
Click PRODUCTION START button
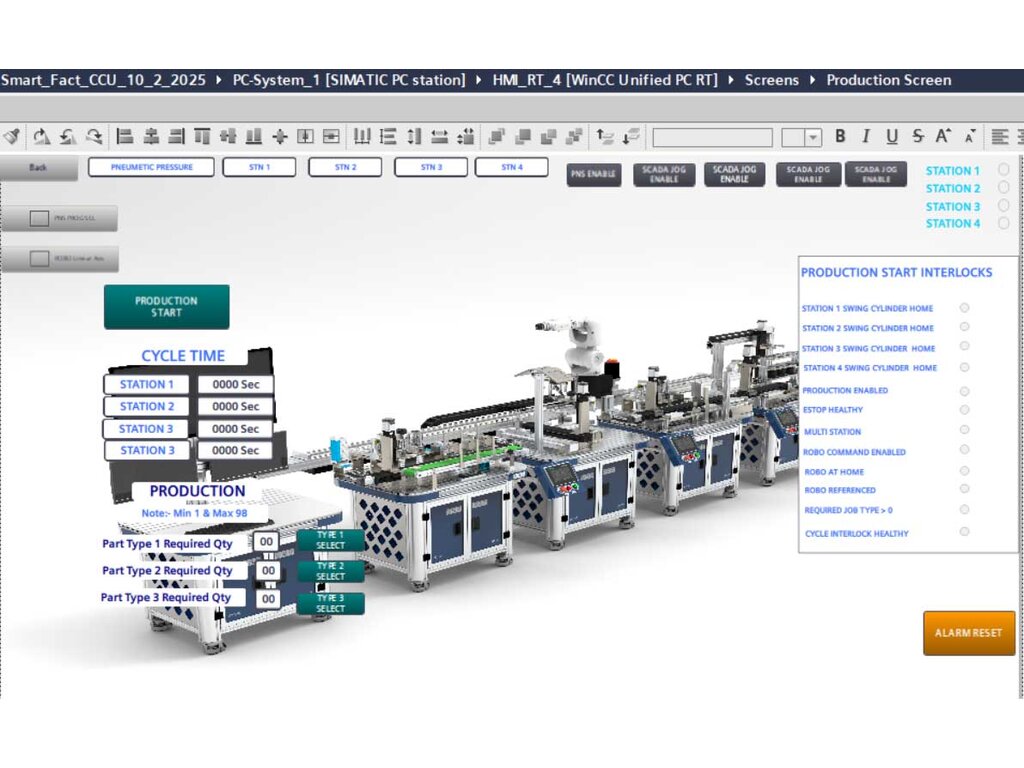pyautogui.click(x=167, y=307)
